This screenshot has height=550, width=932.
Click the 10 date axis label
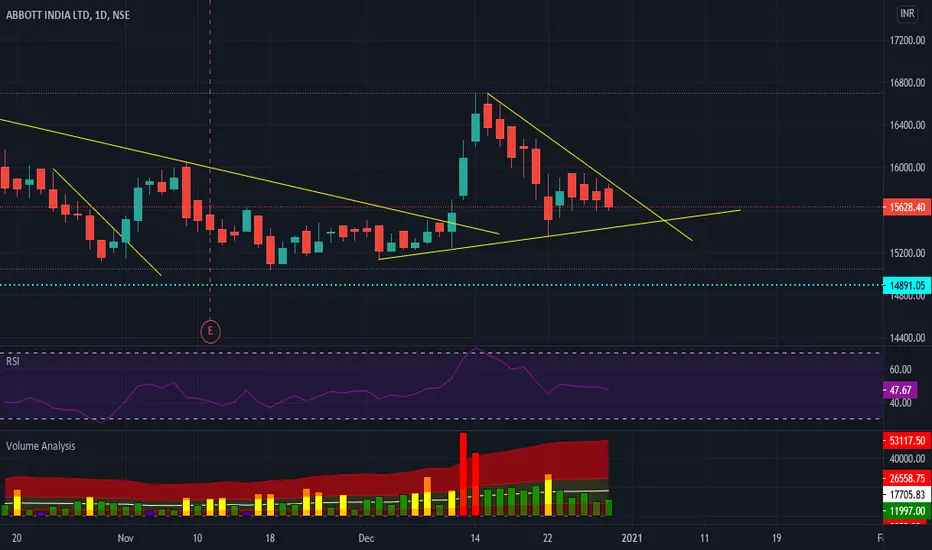click(x=197, y=538)
